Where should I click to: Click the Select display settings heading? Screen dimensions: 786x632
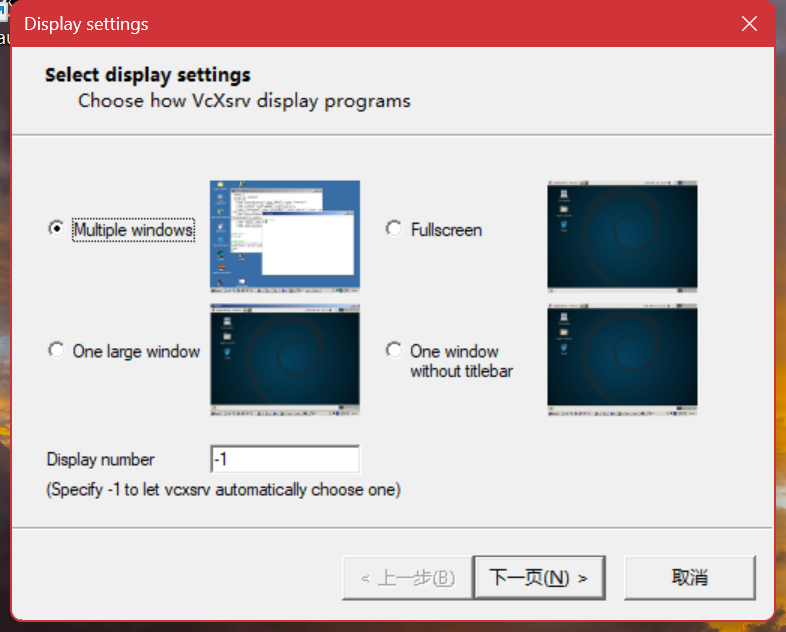(148, 75)
